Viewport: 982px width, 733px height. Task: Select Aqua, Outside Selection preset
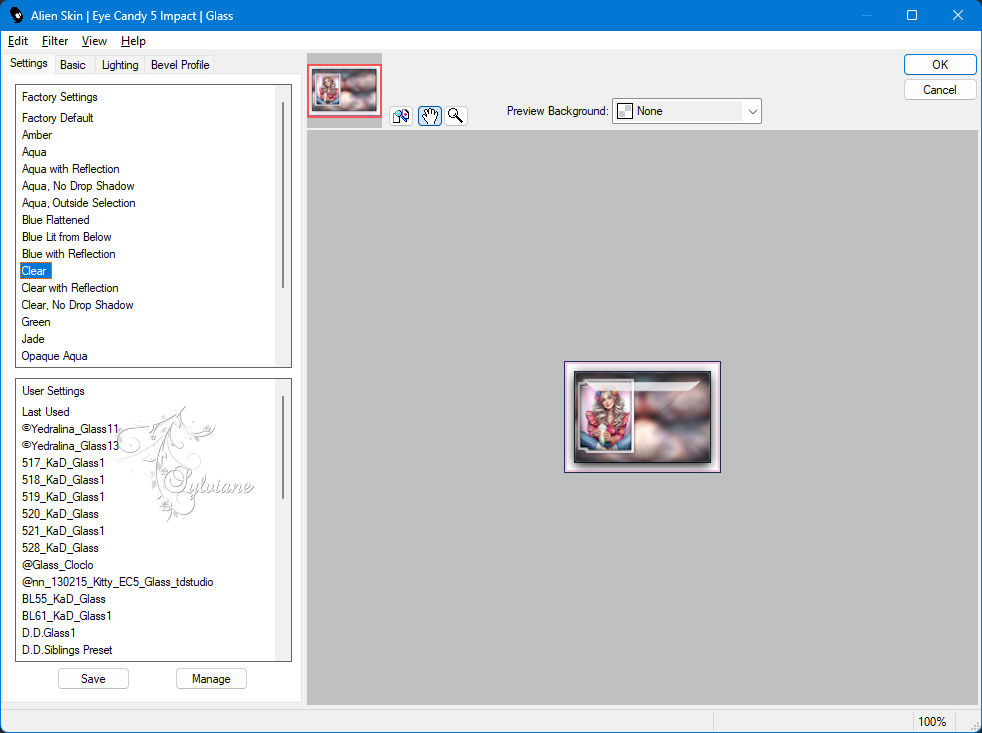[x=78, y=202]
